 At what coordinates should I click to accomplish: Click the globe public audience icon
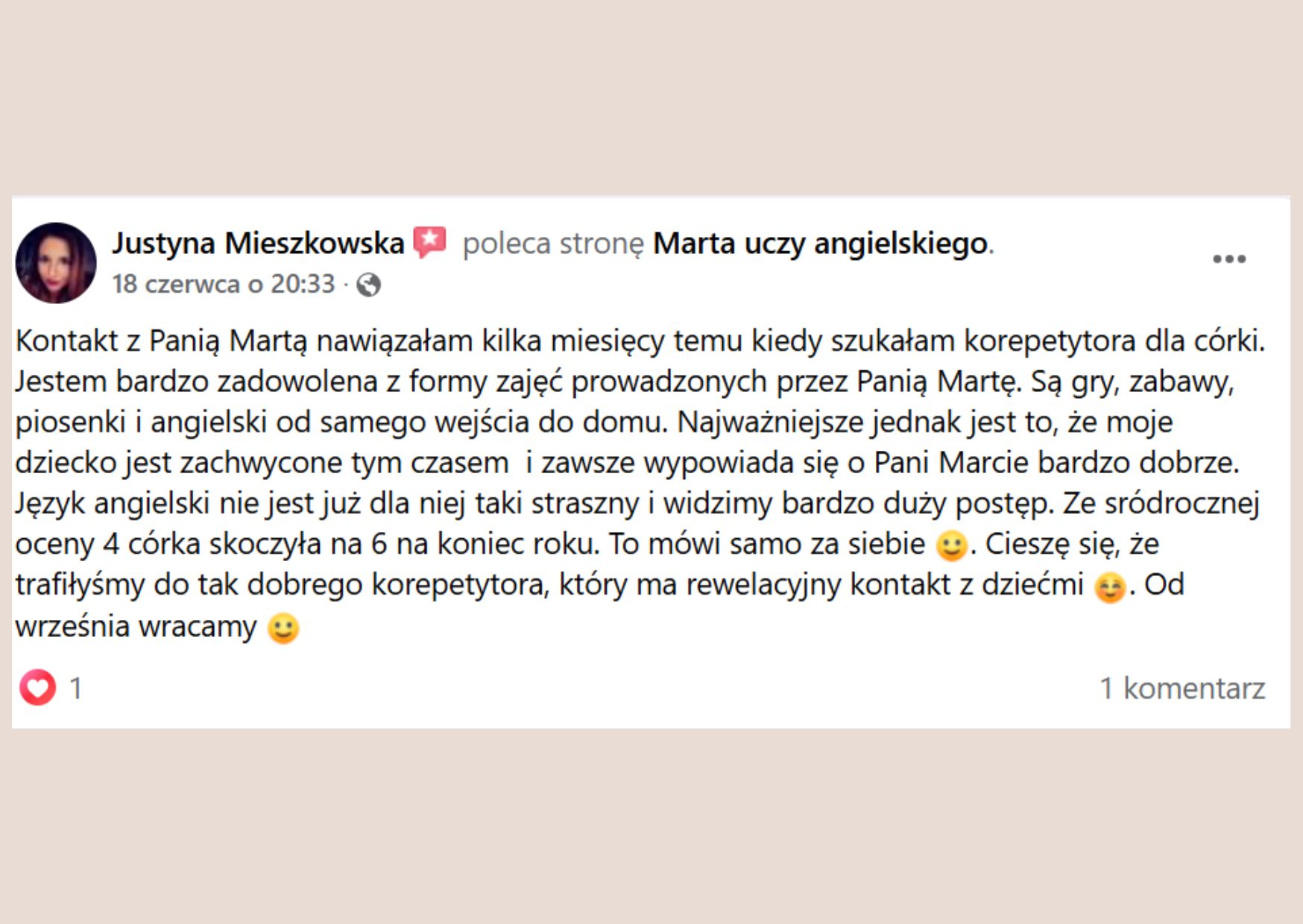click(x=368, y=285)
